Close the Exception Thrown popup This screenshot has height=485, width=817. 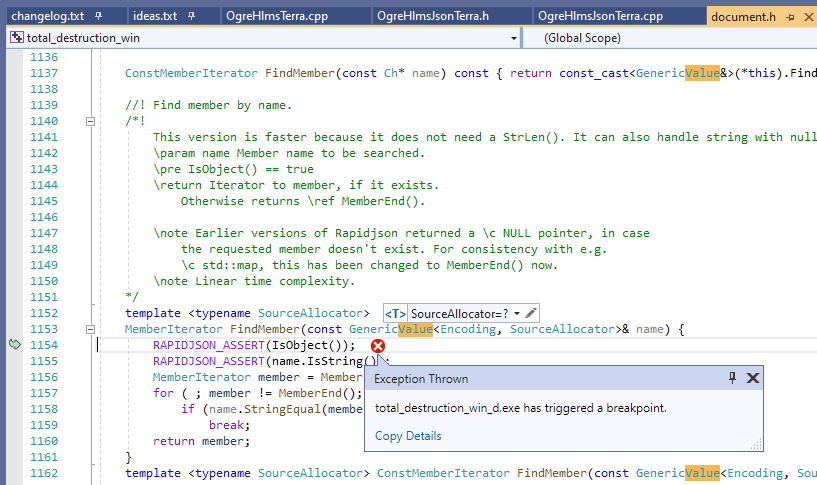click(x=752, y=378)
